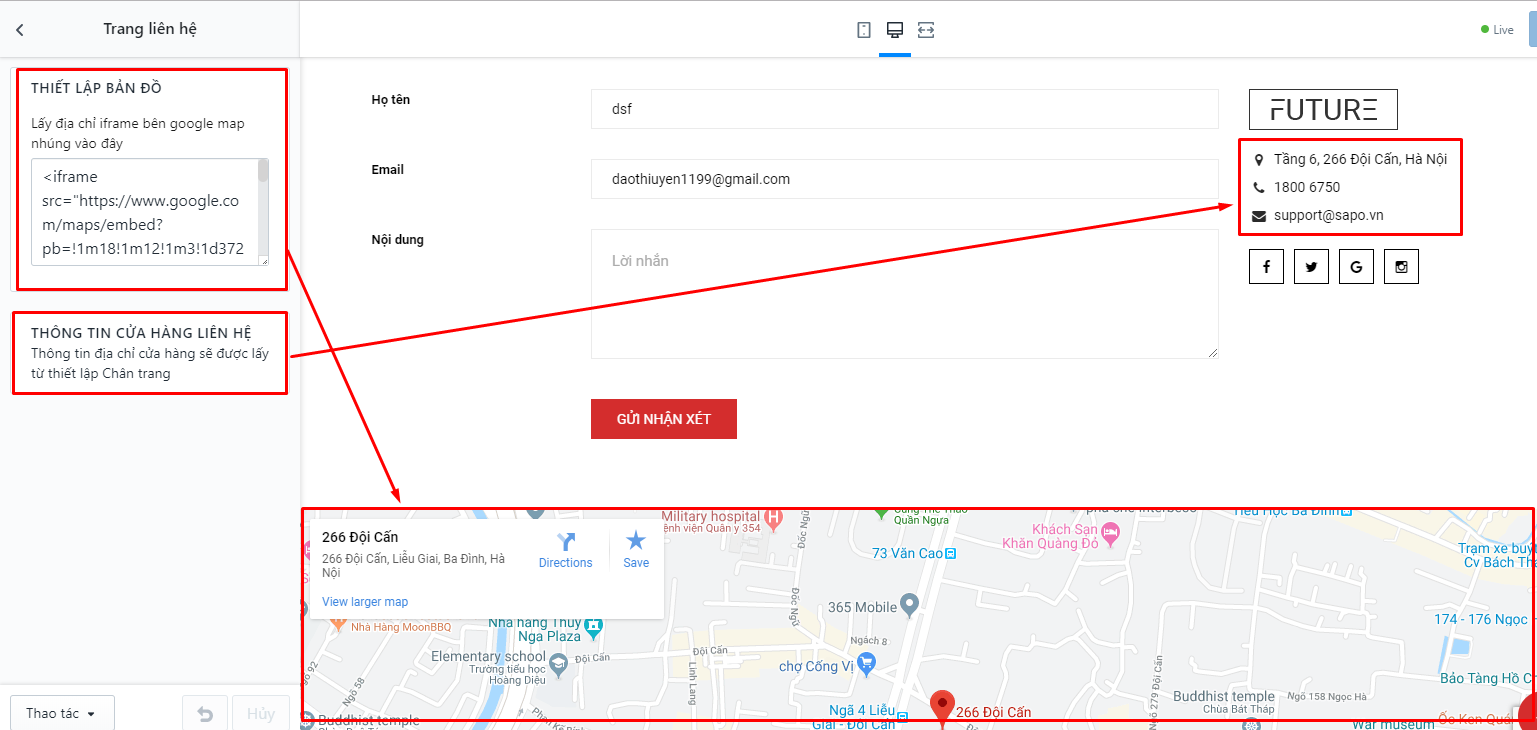Click the 1800 6750 phone number
The width and height of the screenshot is (1537, 730).
click(x=1307, y=187)
